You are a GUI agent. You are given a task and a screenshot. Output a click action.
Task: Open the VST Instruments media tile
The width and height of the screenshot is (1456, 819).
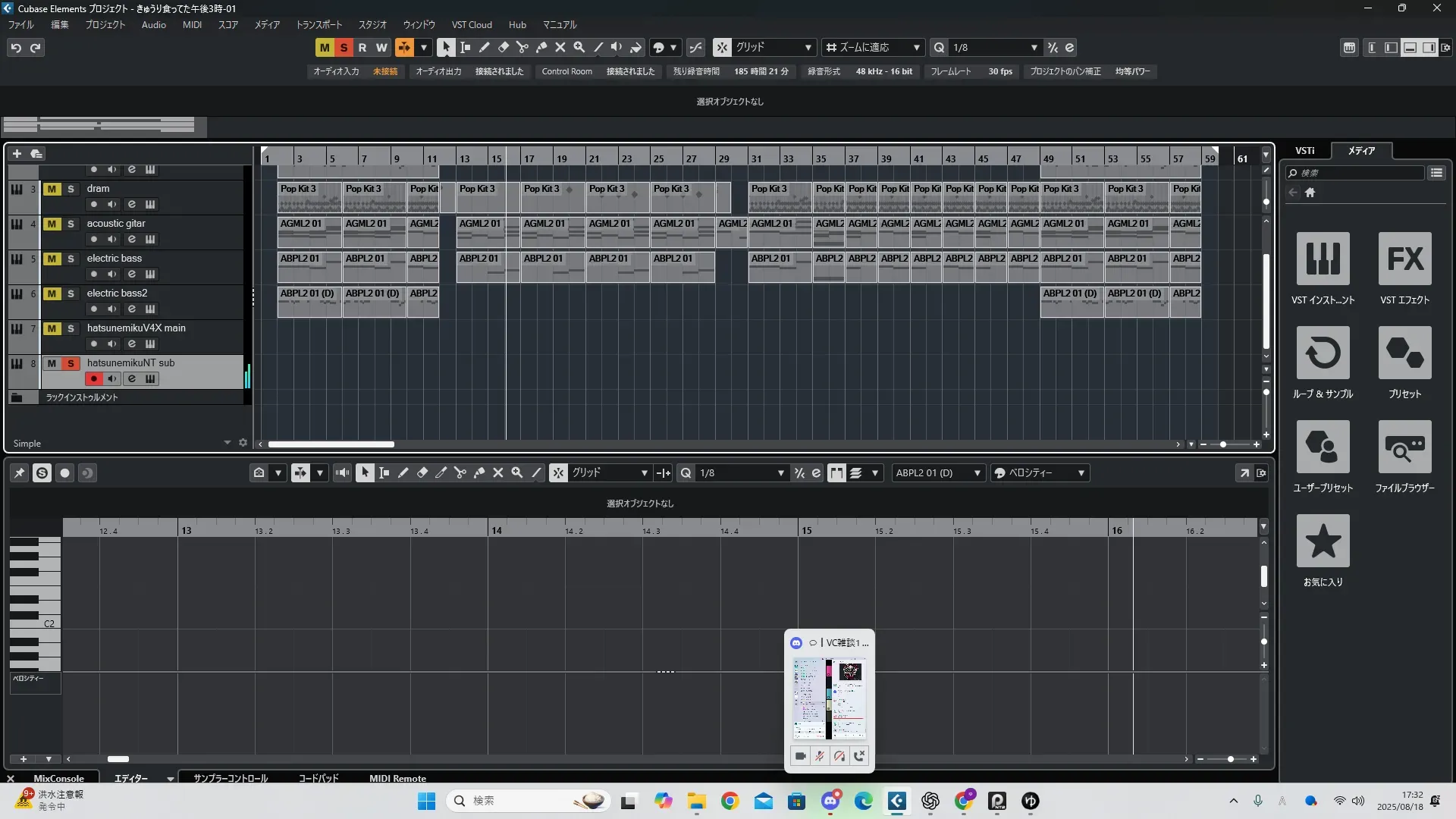1323,259
